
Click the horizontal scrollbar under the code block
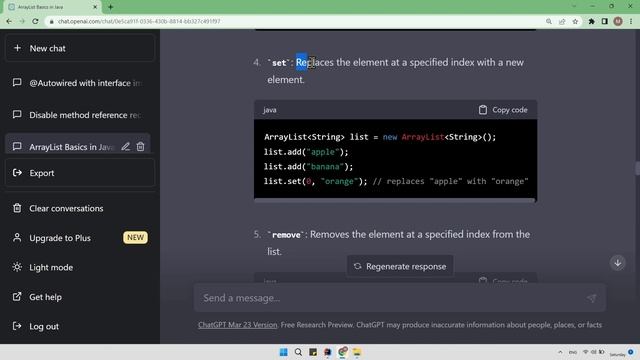pos(394,200)
